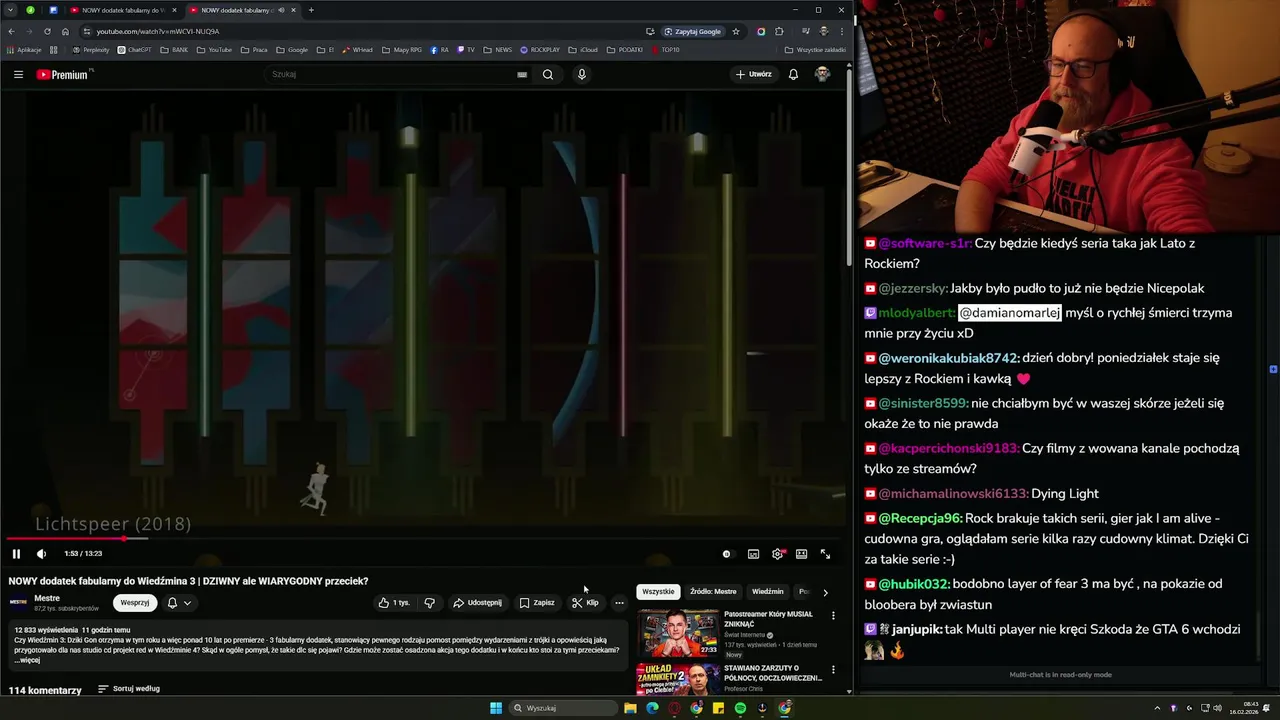Create a clip with the Klip button

(x=585, y=603)
